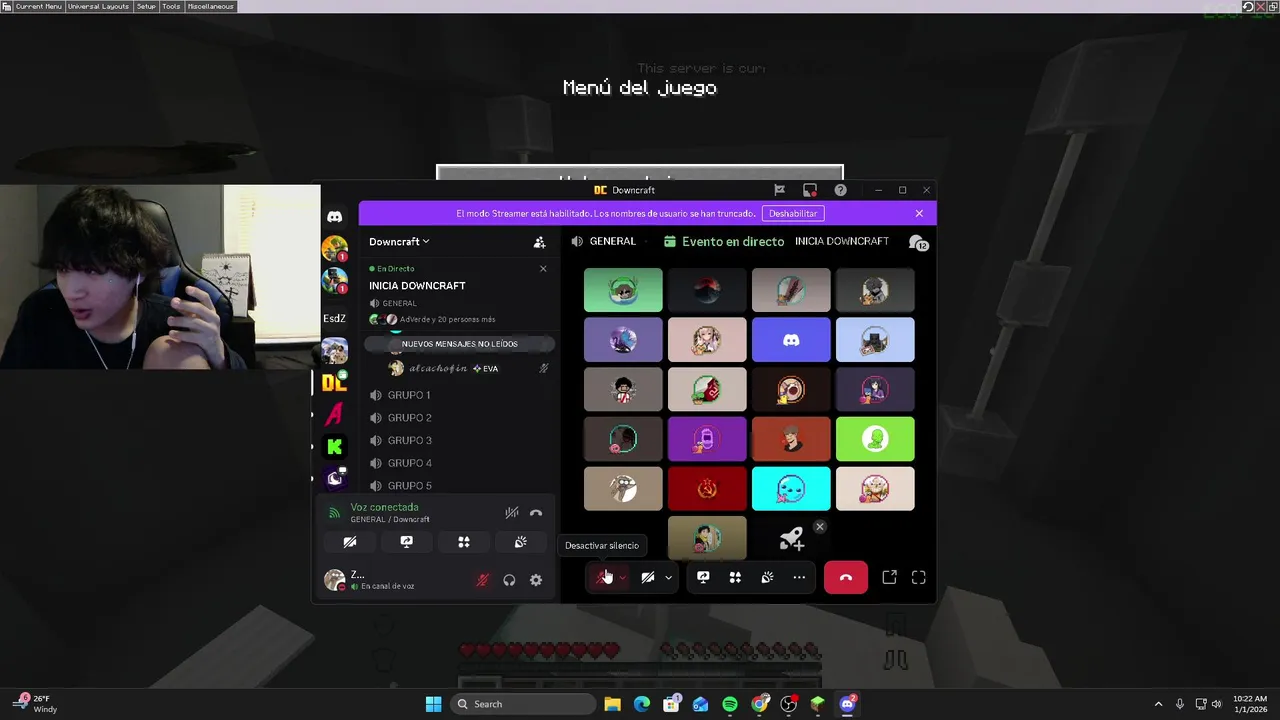The height and width of the screenshot is (720, 1280).
Task: Jump to NUEVOS MENSAJES NO LEÍDOS
Action: click(x=459, y=344)
